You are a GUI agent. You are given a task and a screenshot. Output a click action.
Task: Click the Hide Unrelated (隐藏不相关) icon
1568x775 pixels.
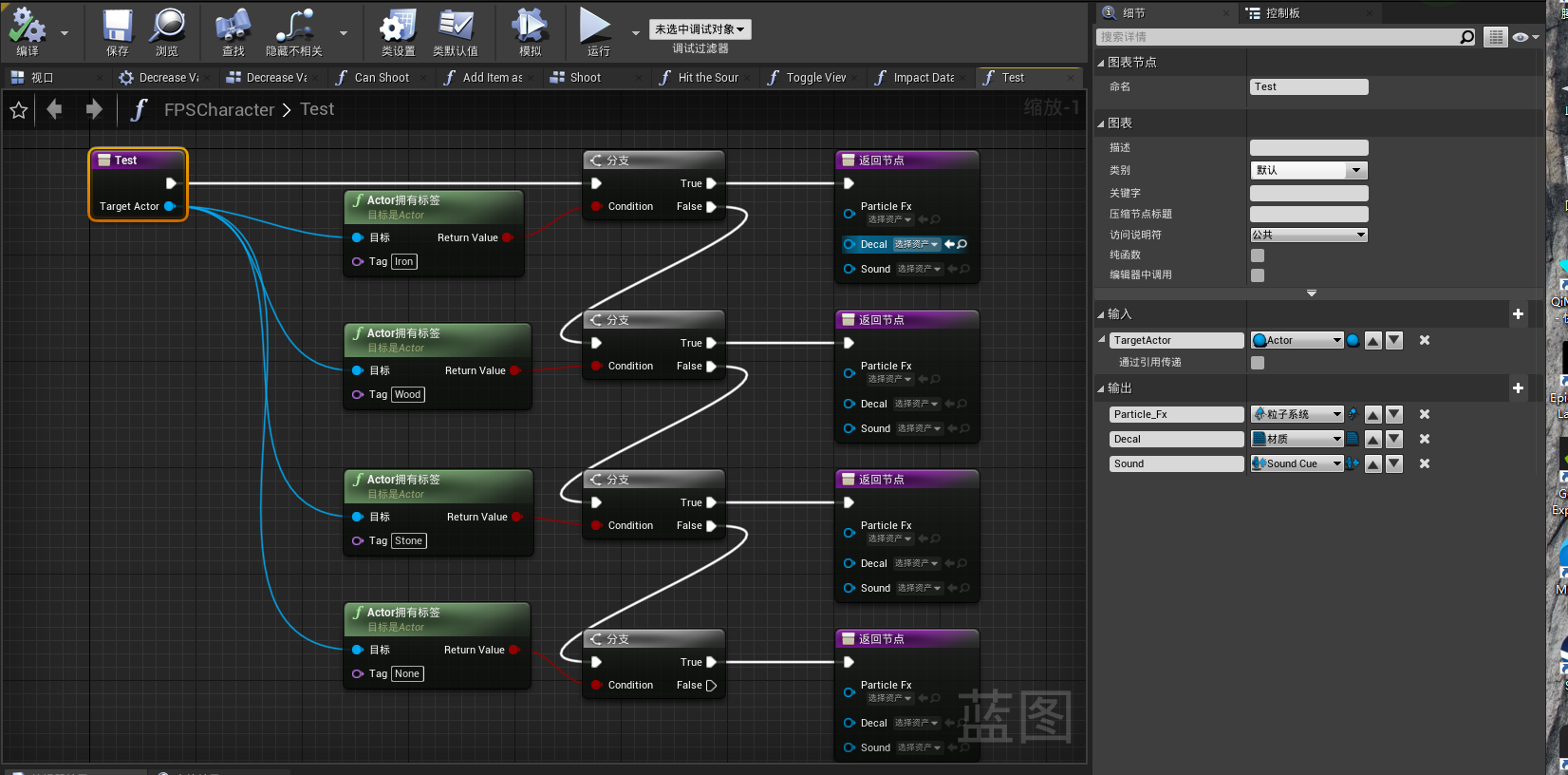[294, 25]
